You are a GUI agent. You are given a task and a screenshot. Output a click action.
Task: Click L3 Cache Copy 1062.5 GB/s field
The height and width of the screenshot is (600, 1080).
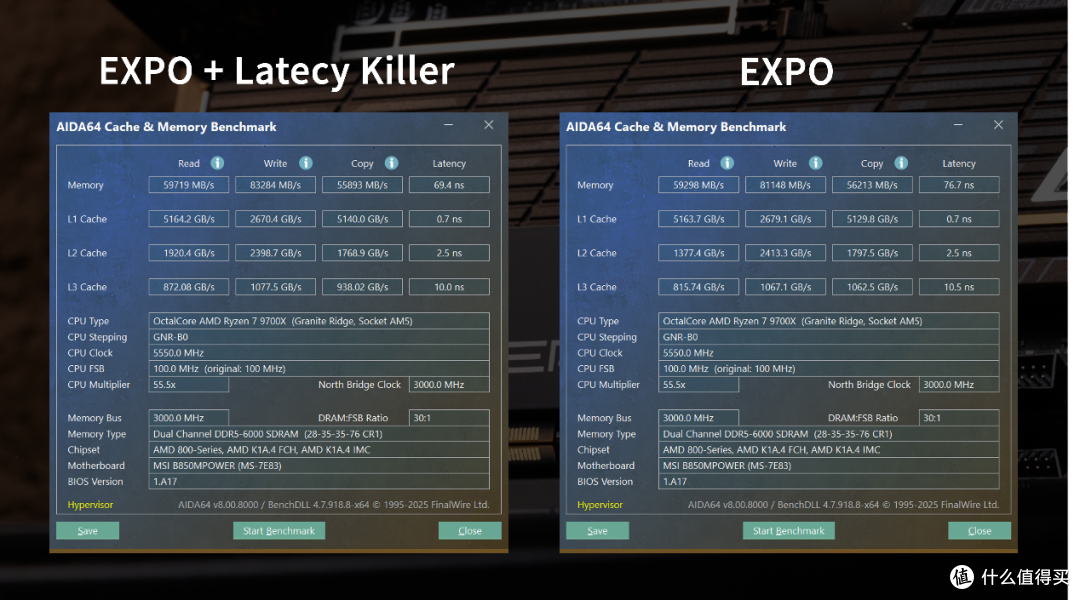(872, 287)
